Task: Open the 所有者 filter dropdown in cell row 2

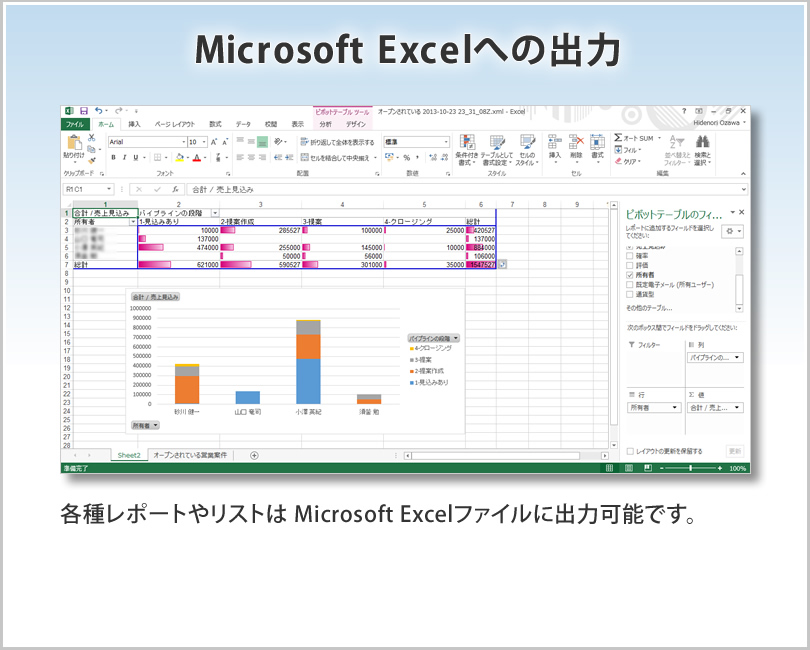Action: point(133,222)
